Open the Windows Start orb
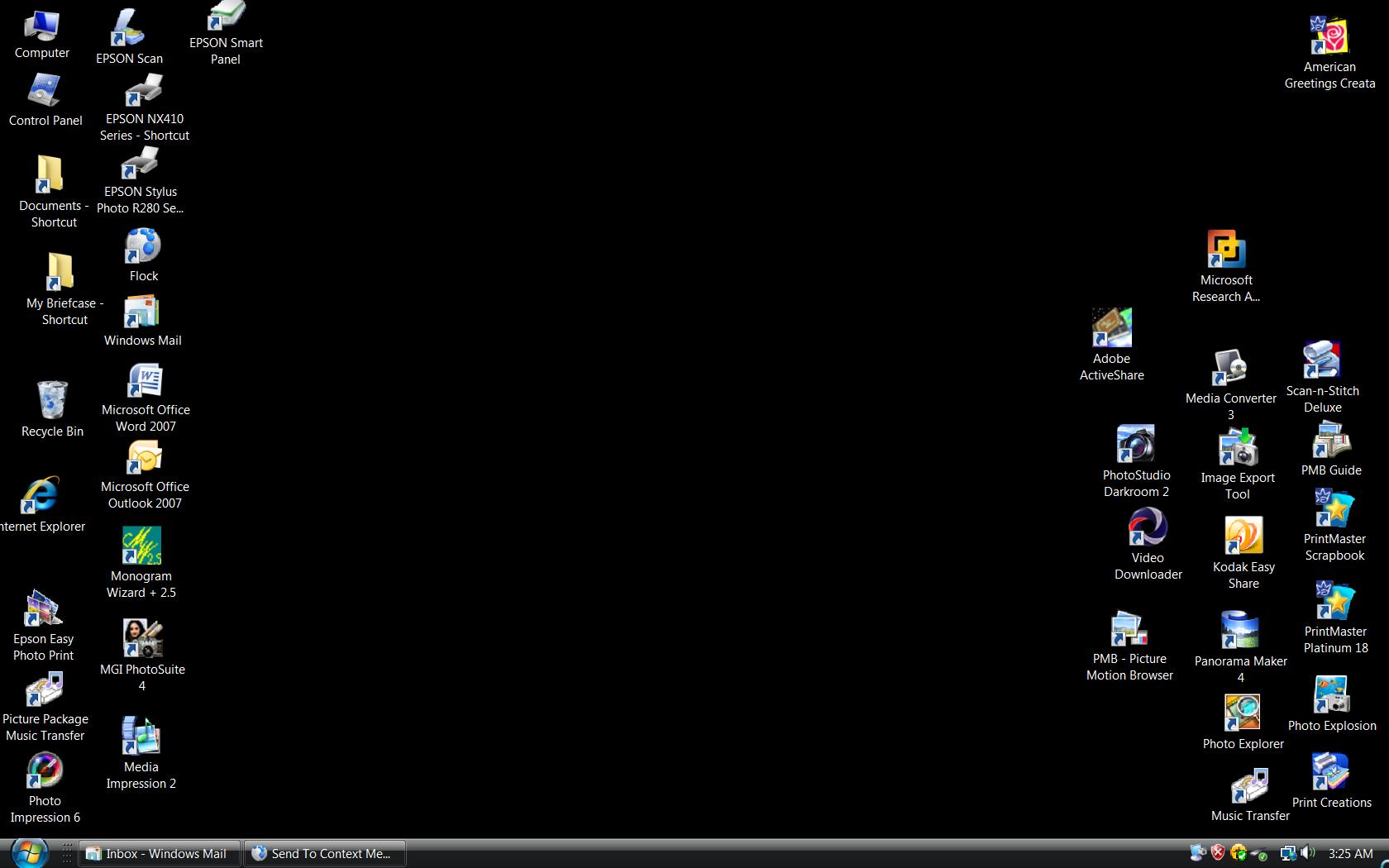The image size is (1389, 868). point(29,853)
